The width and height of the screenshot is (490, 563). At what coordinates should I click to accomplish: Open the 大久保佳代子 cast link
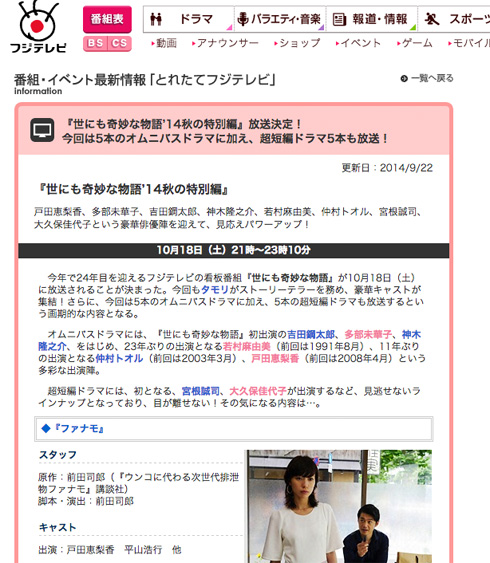tap(258, 391)
